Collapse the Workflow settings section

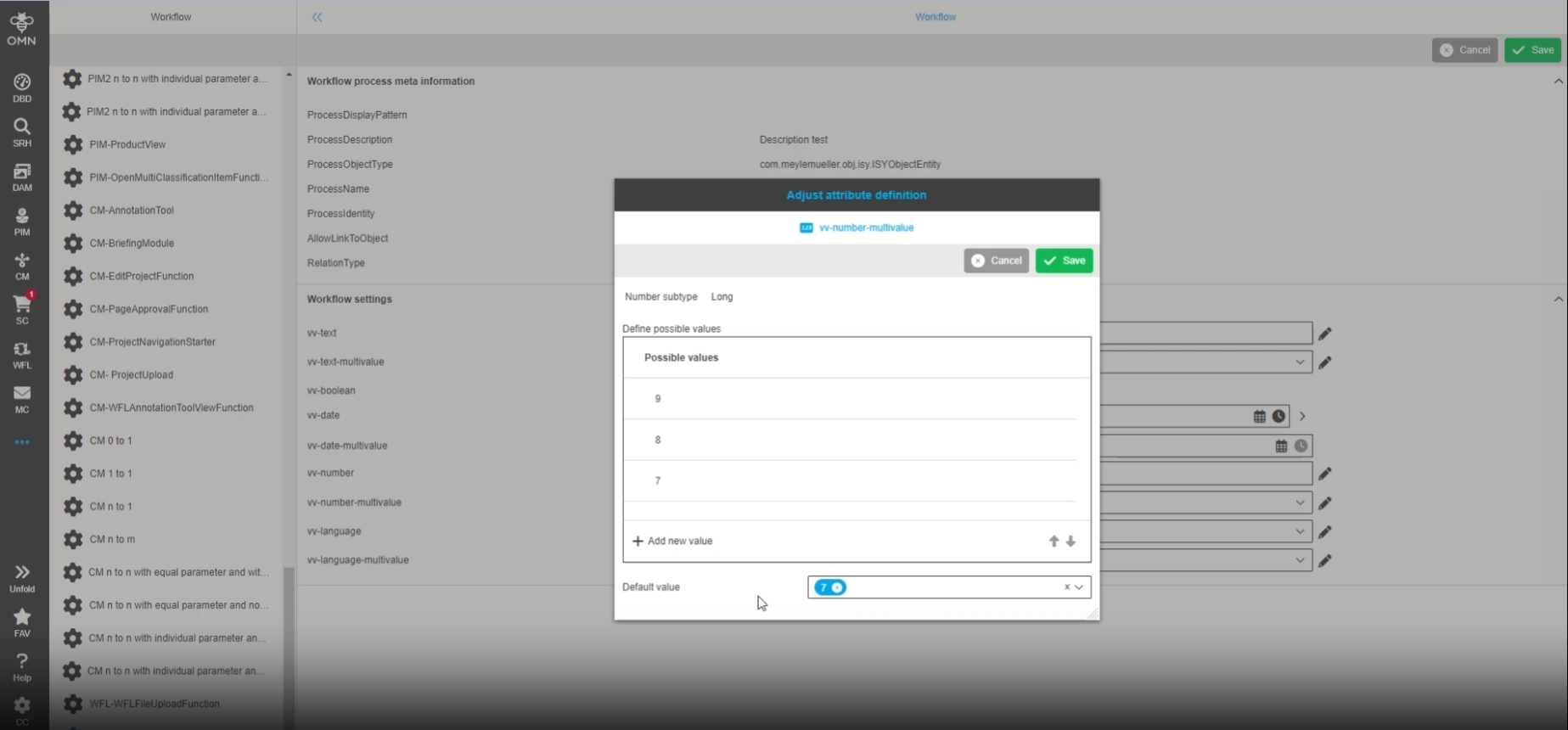coord(1558,300)
